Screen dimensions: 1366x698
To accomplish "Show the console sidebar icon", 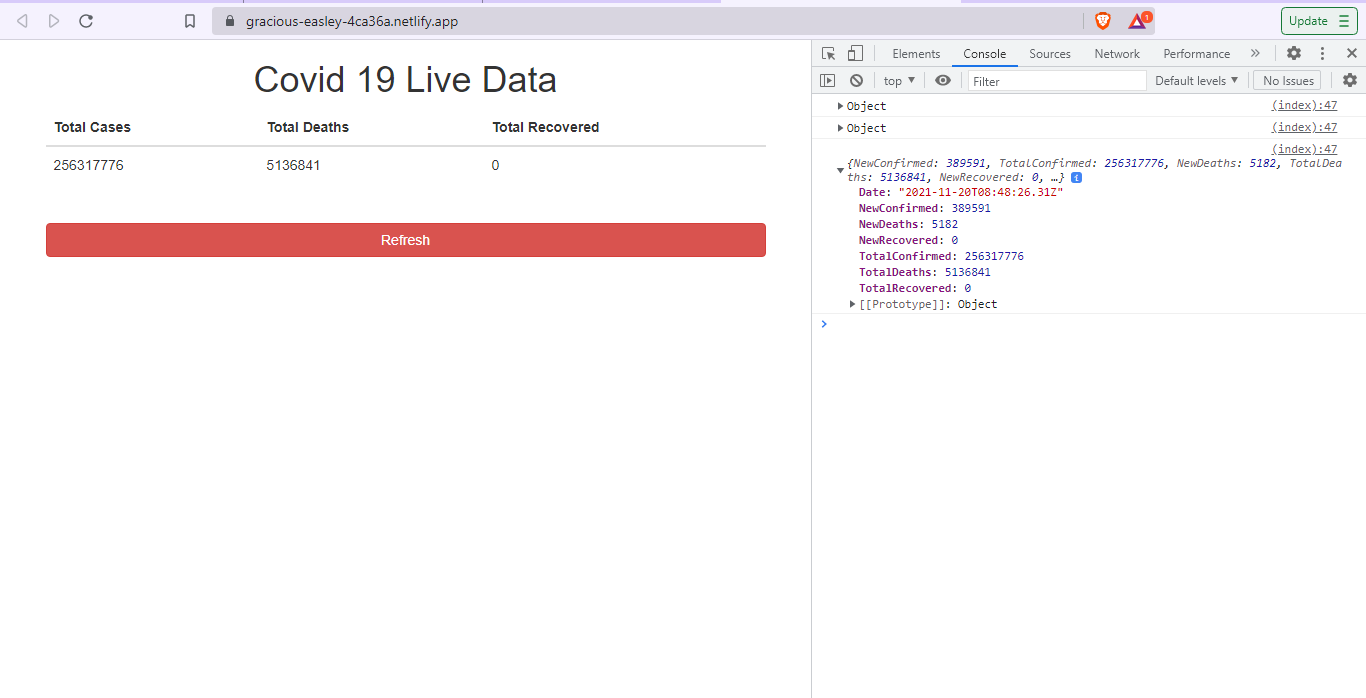I will [828, 81].
